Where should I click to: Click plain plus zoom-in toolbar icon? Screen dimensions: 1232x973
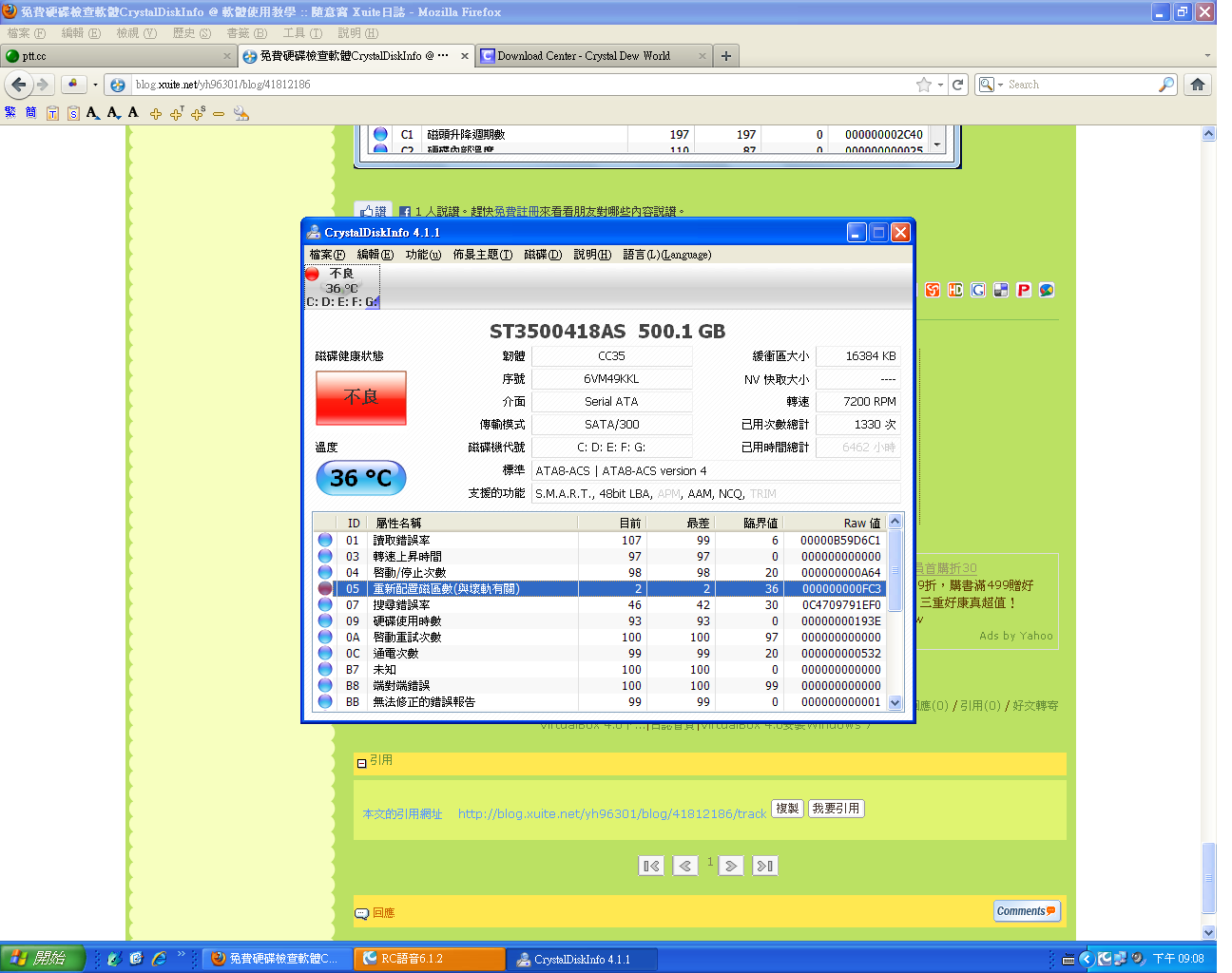155,114
